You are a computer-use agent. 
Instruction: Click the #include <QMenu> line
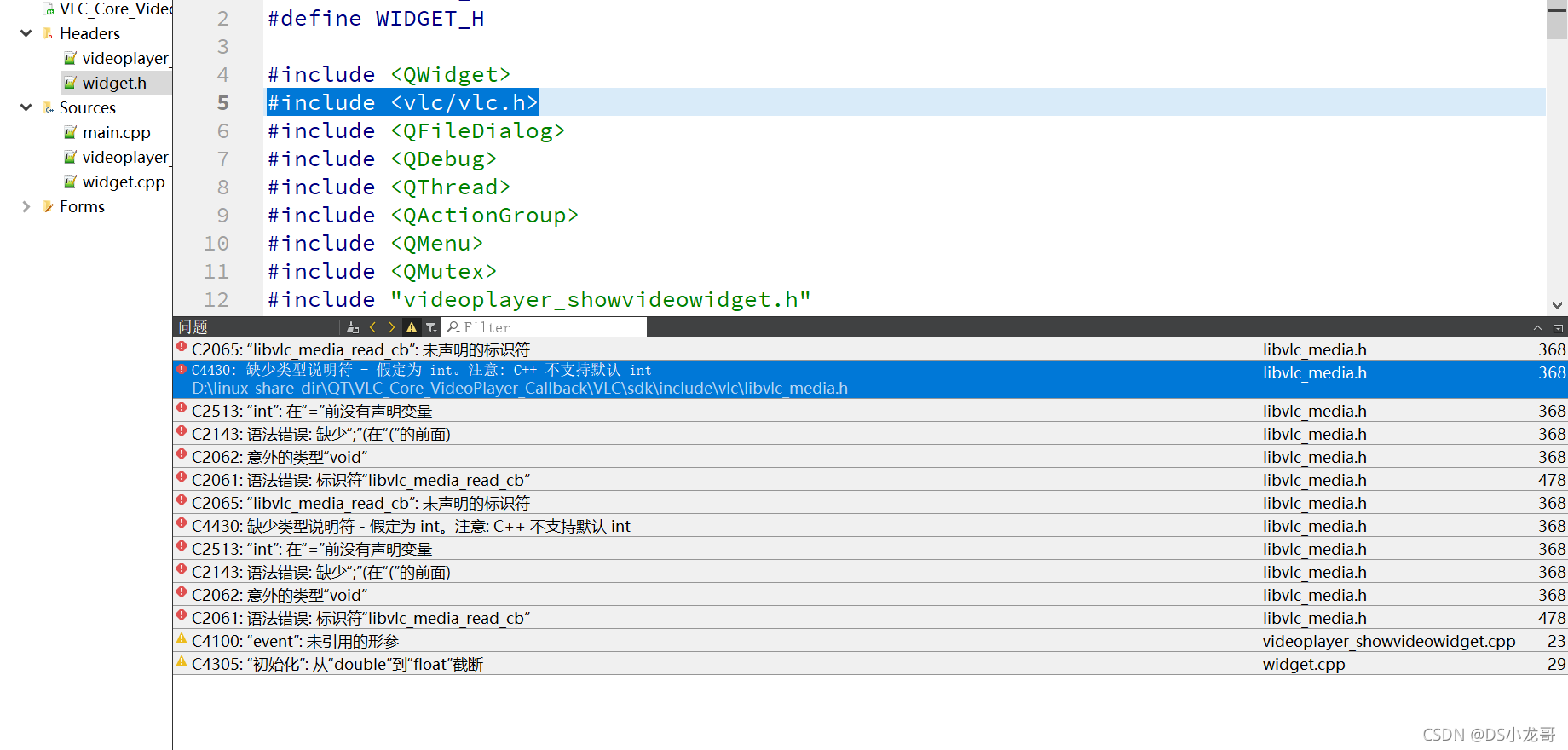[x=375, y=243]
